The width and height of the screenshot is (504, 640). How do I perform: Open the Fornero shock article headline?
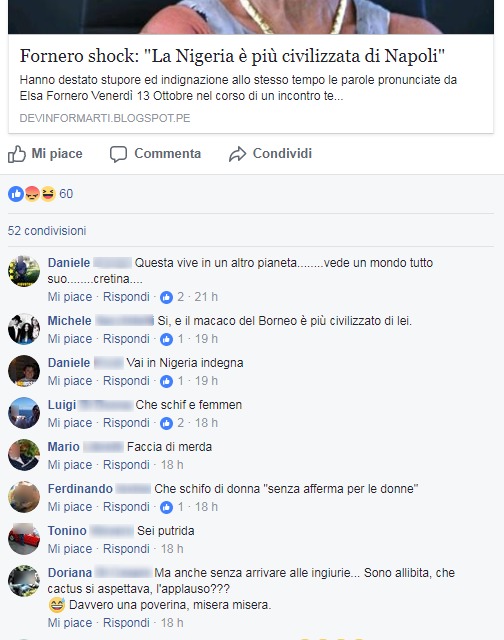(232, 56)
